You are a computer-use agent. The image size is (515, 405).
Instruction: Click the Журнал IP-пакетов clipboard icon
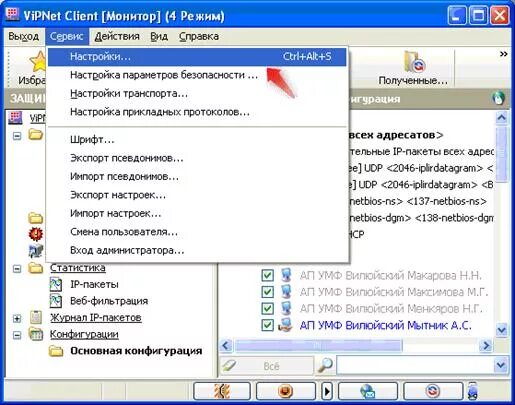[x=36, y=317]
